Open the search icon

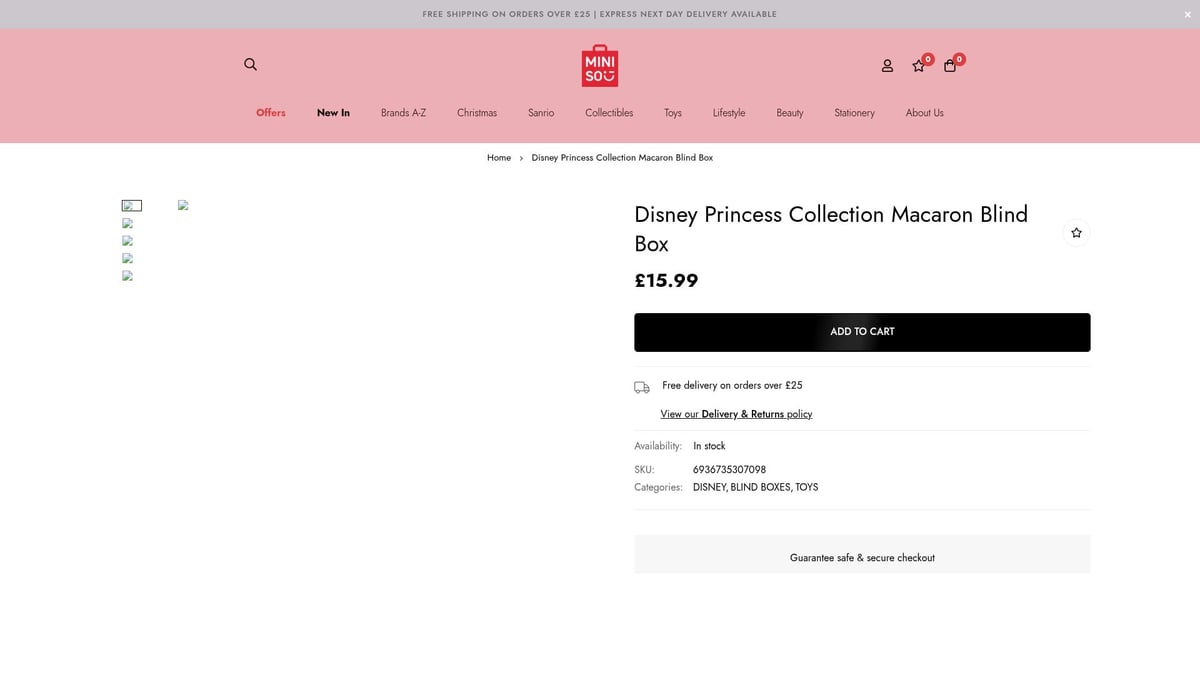coord(250,64)
